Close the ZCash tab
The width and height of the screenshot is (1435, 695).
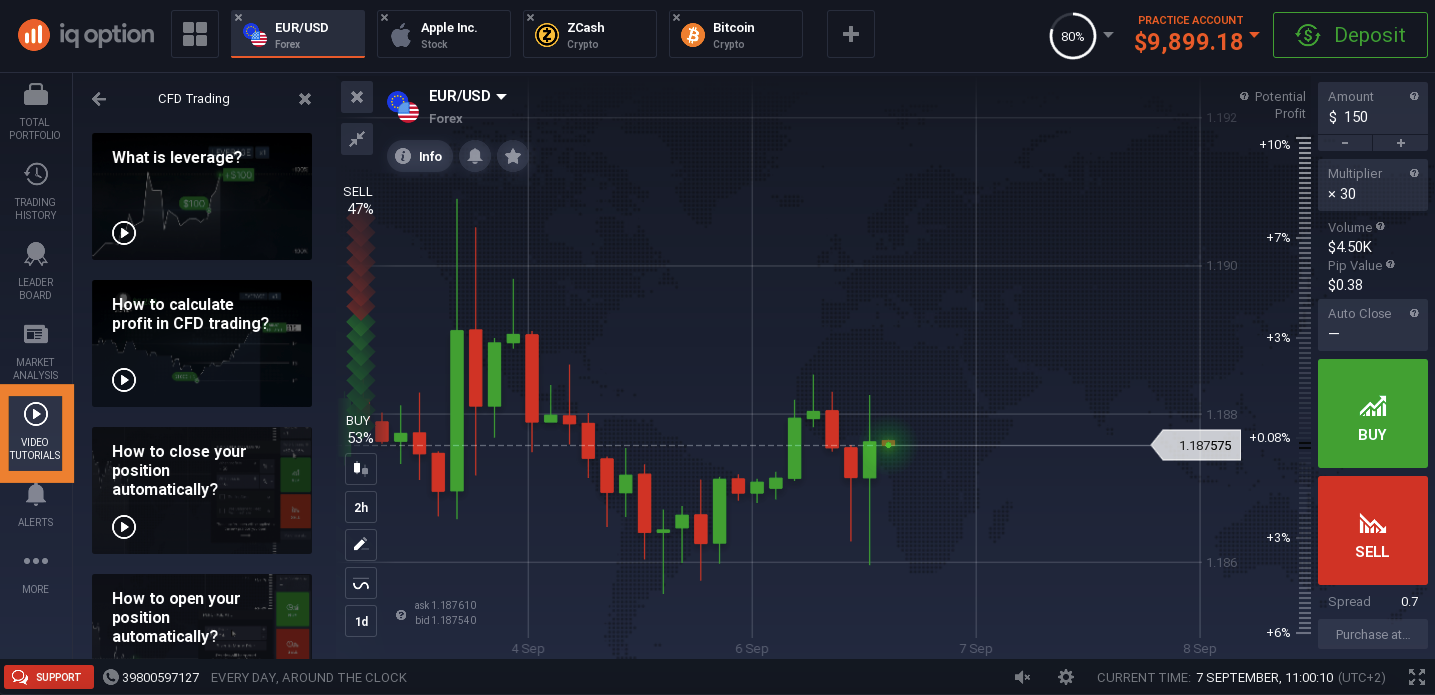click(x=531, y=18)
